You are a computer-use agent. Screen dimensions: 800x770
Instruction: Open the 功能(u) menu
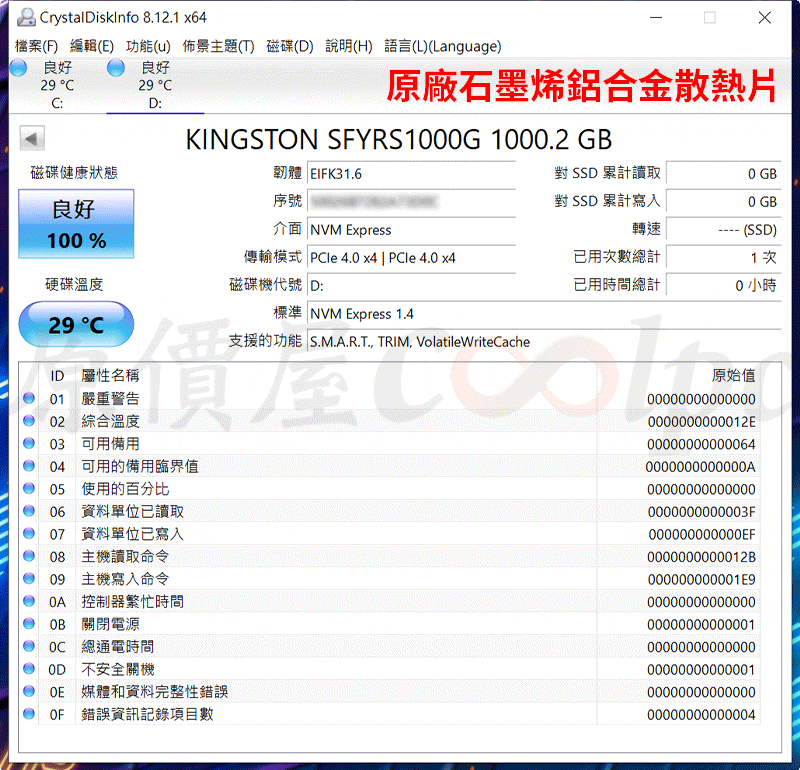click(148, 46)
